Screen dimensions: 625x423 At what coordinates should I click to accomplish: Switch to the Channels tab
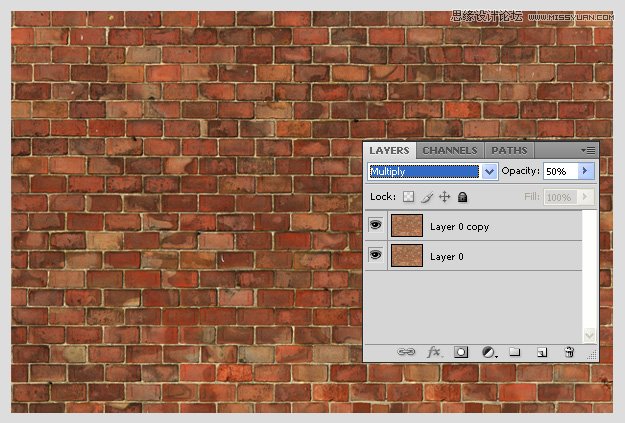pyautogui.click(x=449, y=150)
